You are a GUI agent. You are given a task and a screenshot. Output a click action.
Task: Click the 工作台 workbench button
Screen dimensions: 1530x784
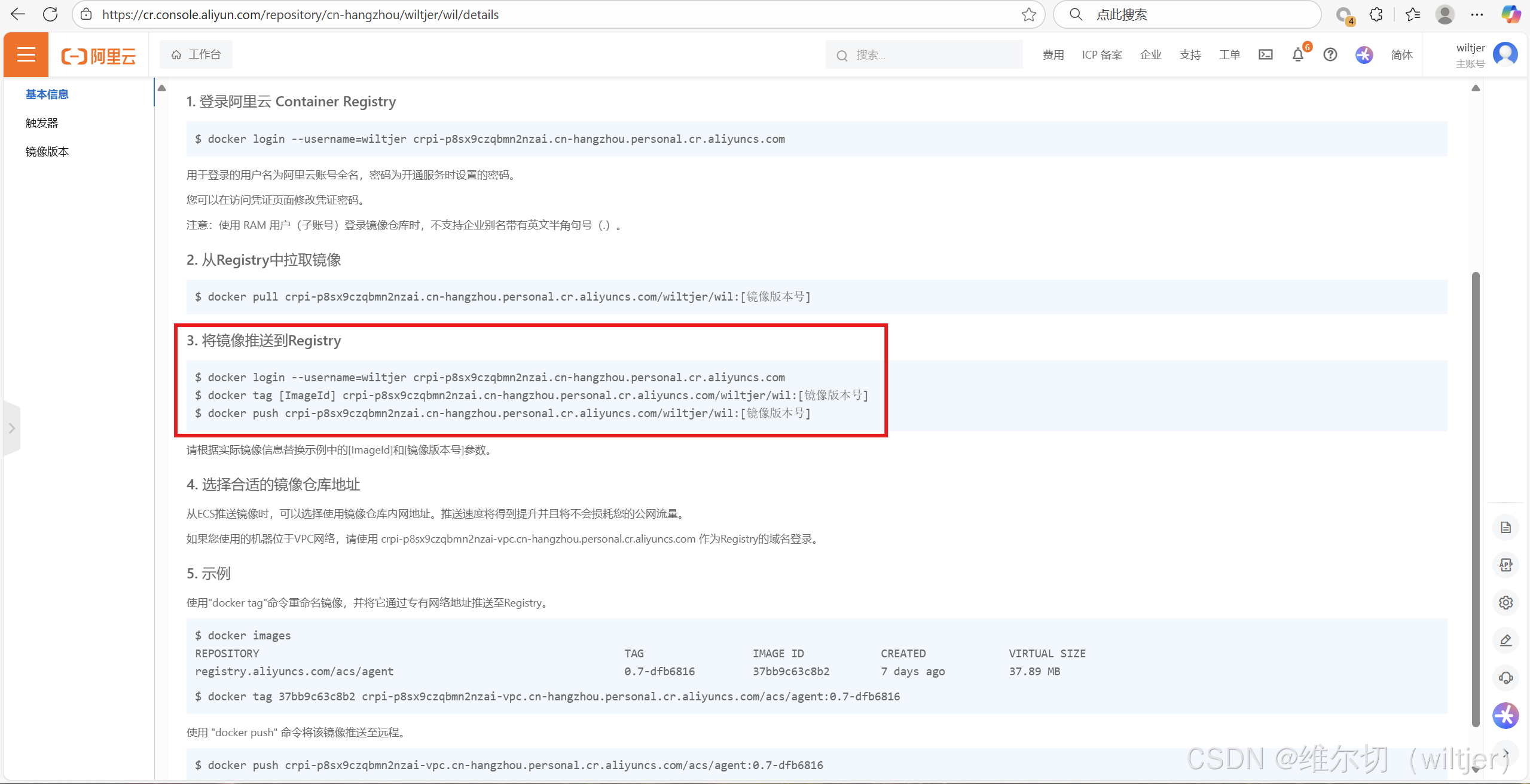click(x=196, y=55)
